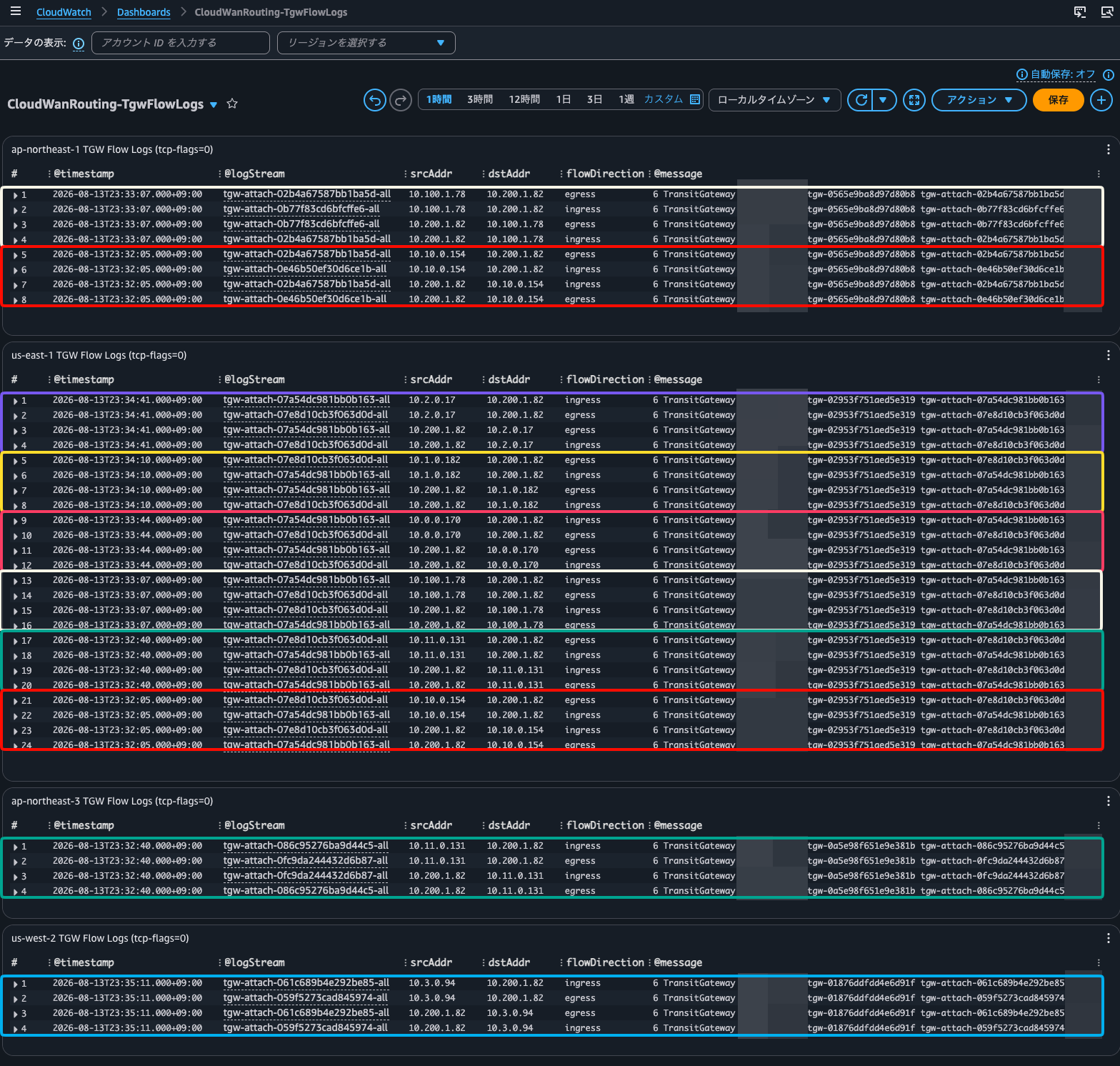
Task: Sort us-west-2 table by flowDirection header
Action: coord(605,962)
